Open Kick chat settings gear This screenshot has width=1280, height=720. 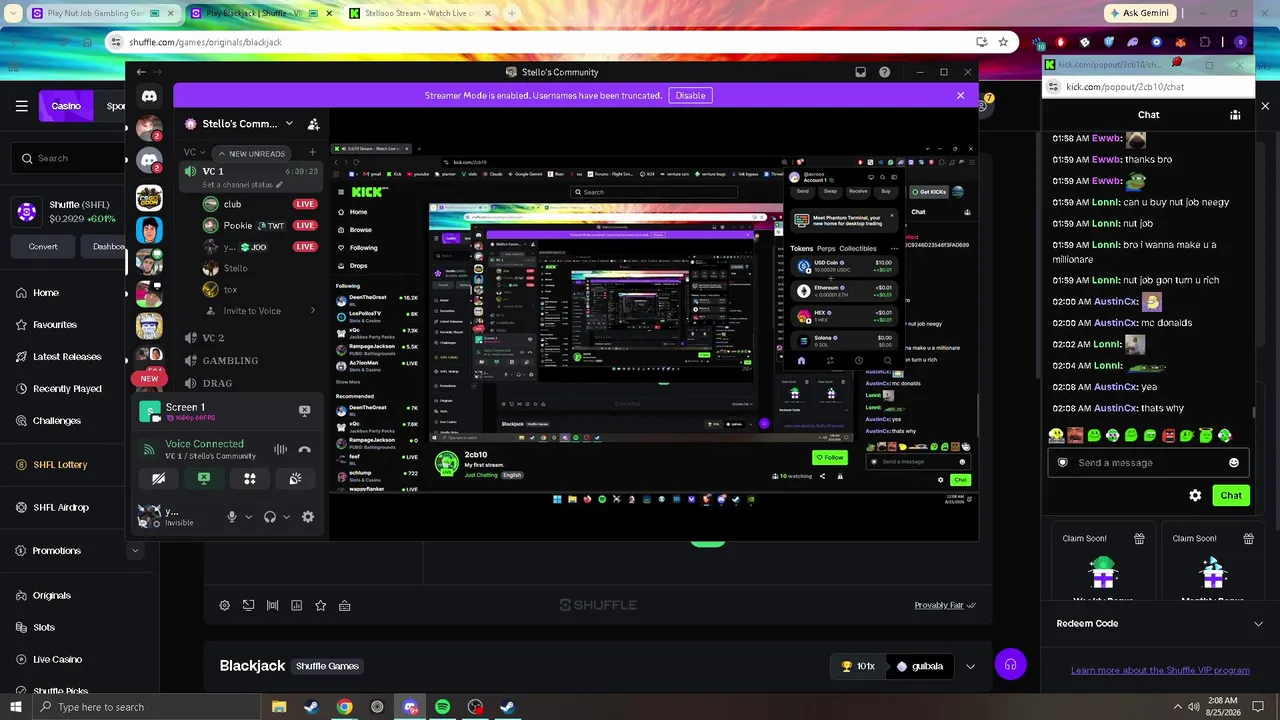click(x=1195, y=495)
